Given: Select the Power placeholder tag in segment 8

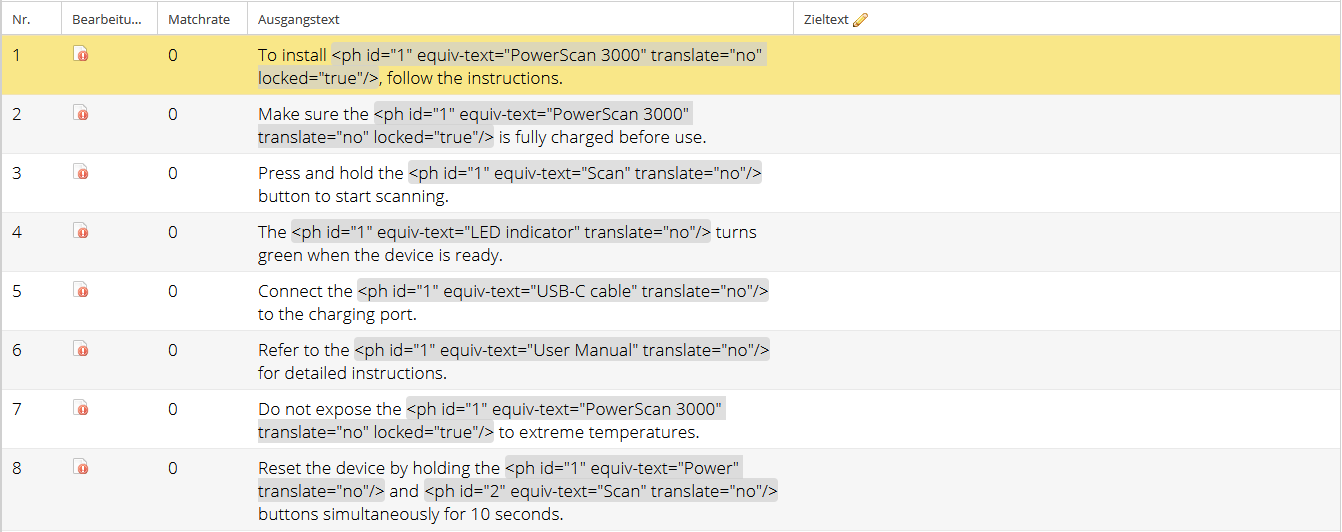Looking at the screenshot, I should pos(500,479).
